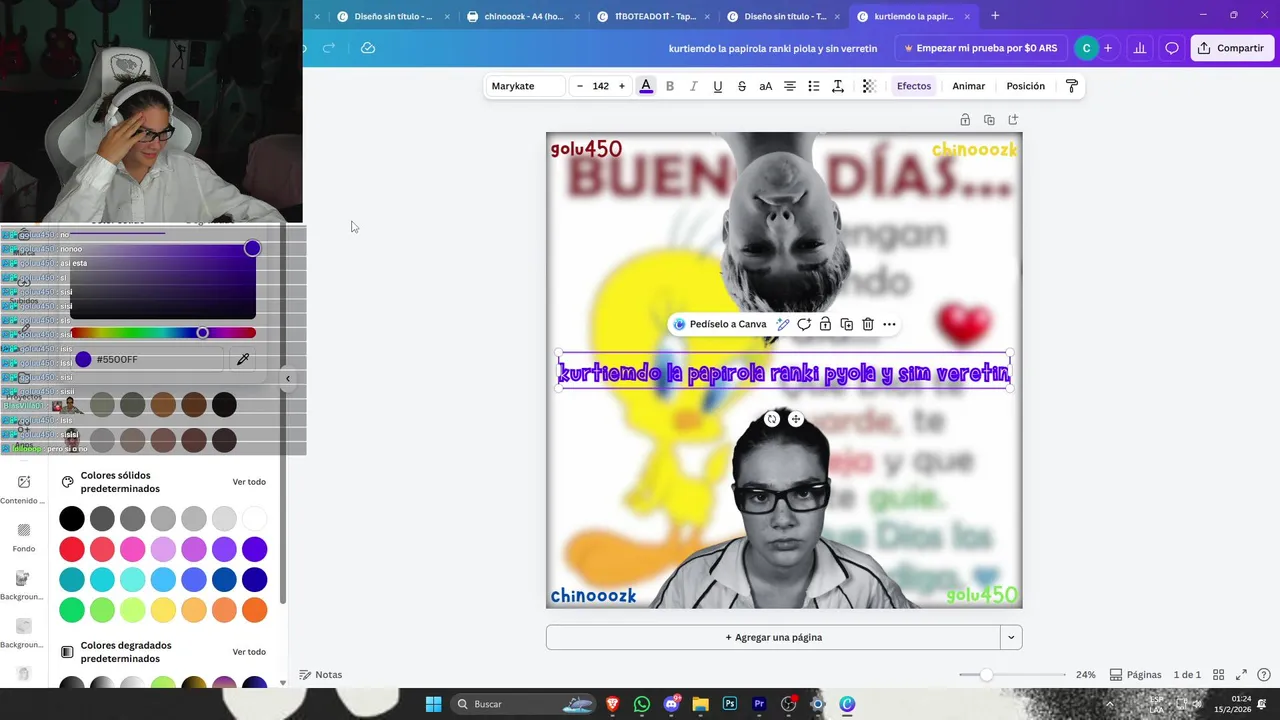Open letter and line spacing options
Viewport: 1280px width, 720px height.
(838, 86)
